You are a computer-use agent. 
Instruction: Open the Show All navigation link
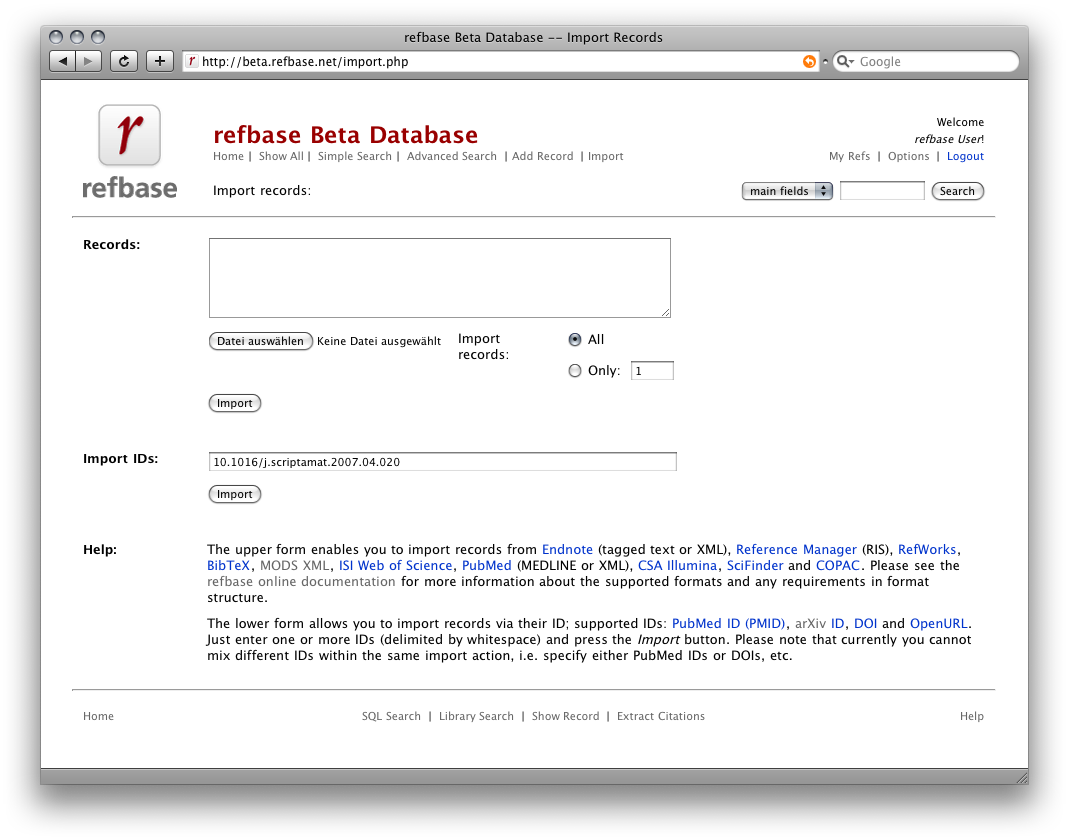pos(281,156)
